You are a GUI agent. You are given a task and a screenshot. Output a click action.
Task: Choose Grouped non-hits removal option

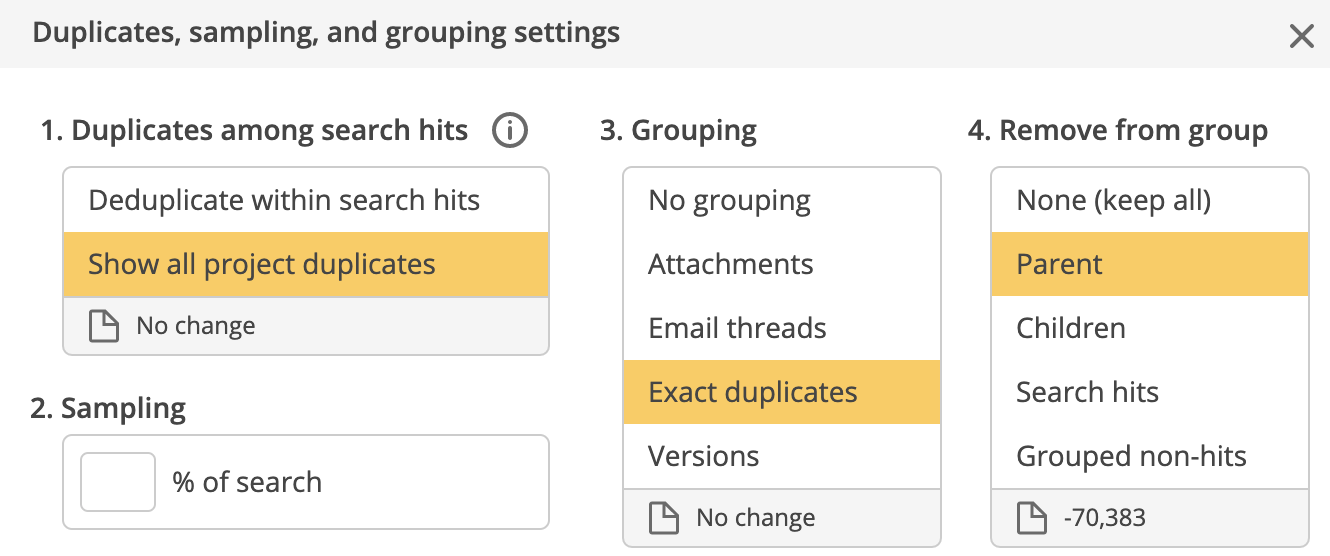[x=1150, y=456]
